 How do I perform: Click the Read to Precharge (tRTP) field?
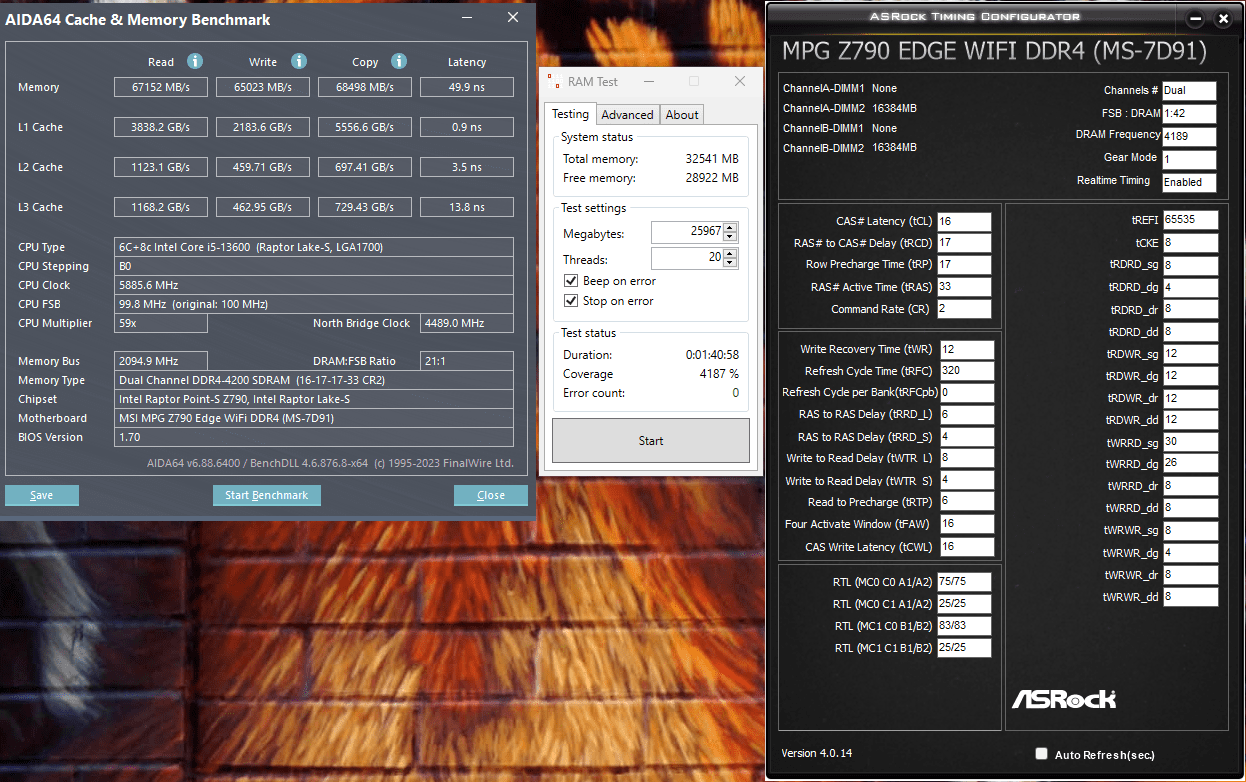[967, 502]
